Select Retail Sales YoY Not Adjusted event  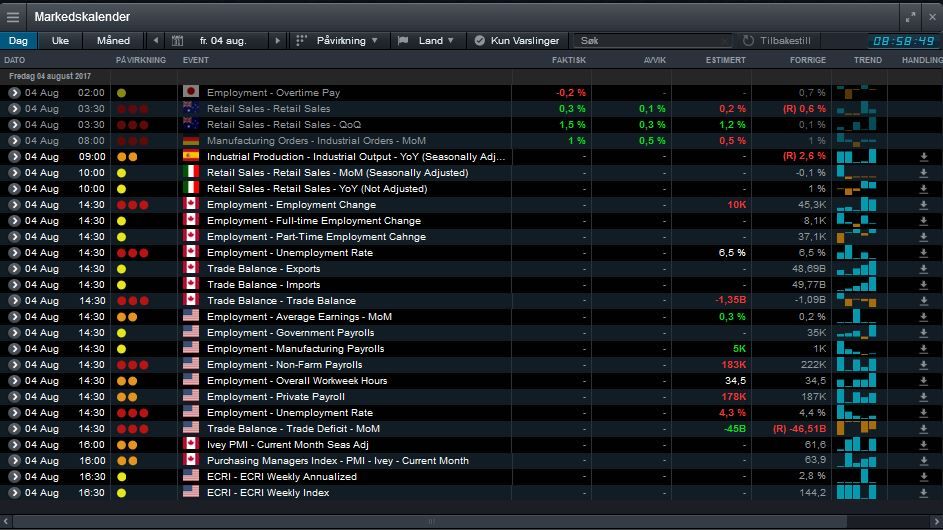tap(317, 189)
